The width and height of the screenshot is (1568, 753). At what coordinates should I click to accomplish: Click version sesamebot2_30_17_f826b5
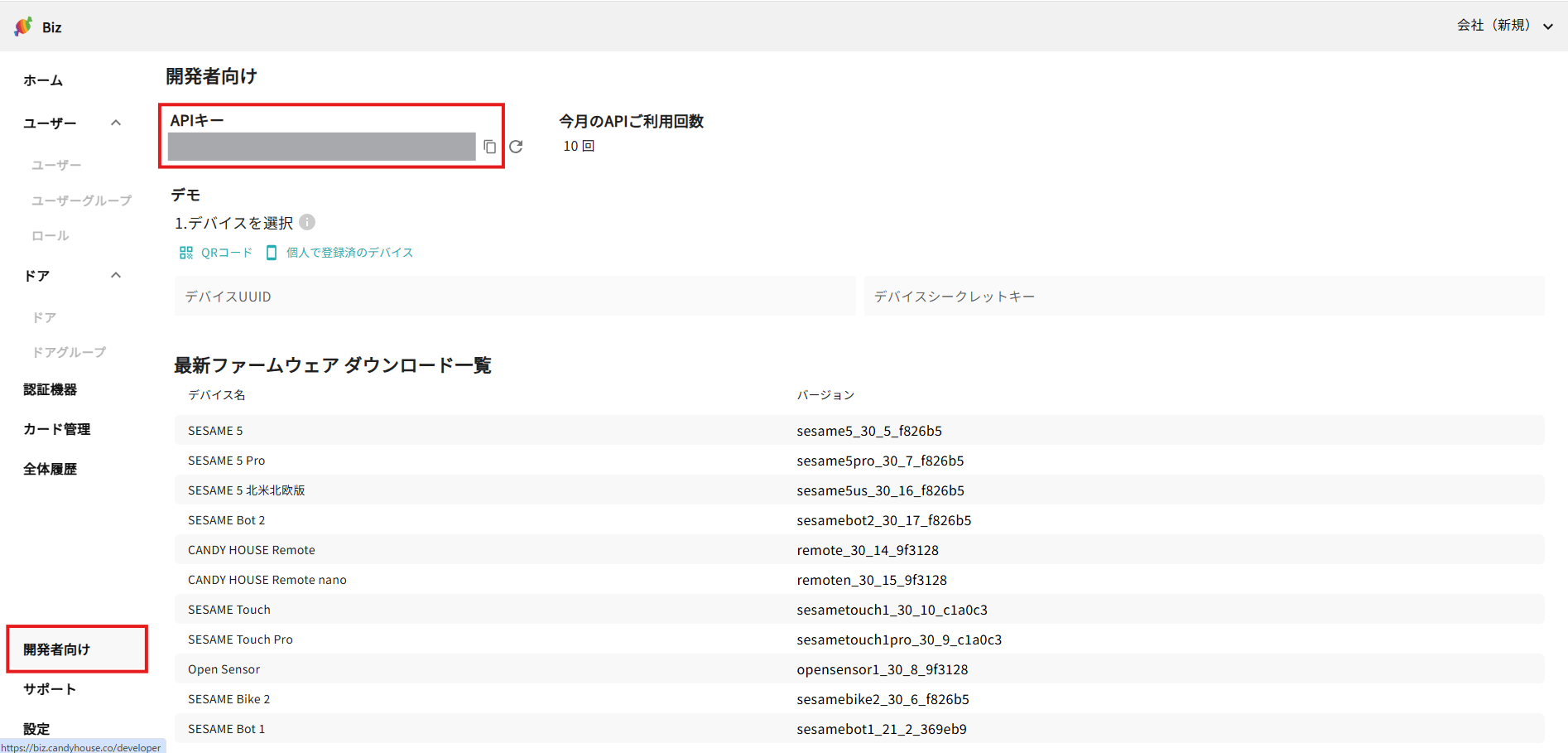tap(884, 520)
